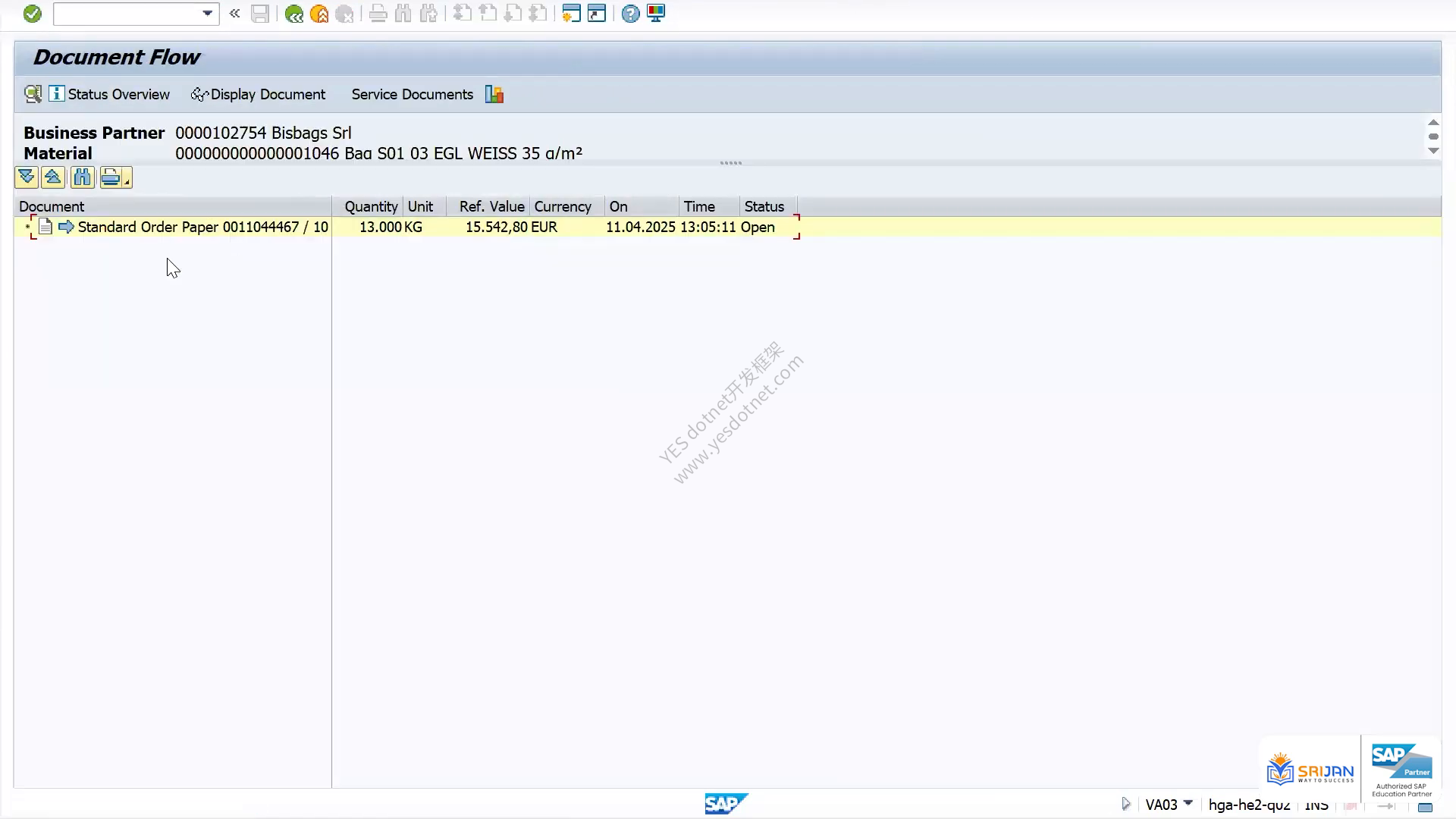
Task: Click the Display Document button
Action: 259,94
